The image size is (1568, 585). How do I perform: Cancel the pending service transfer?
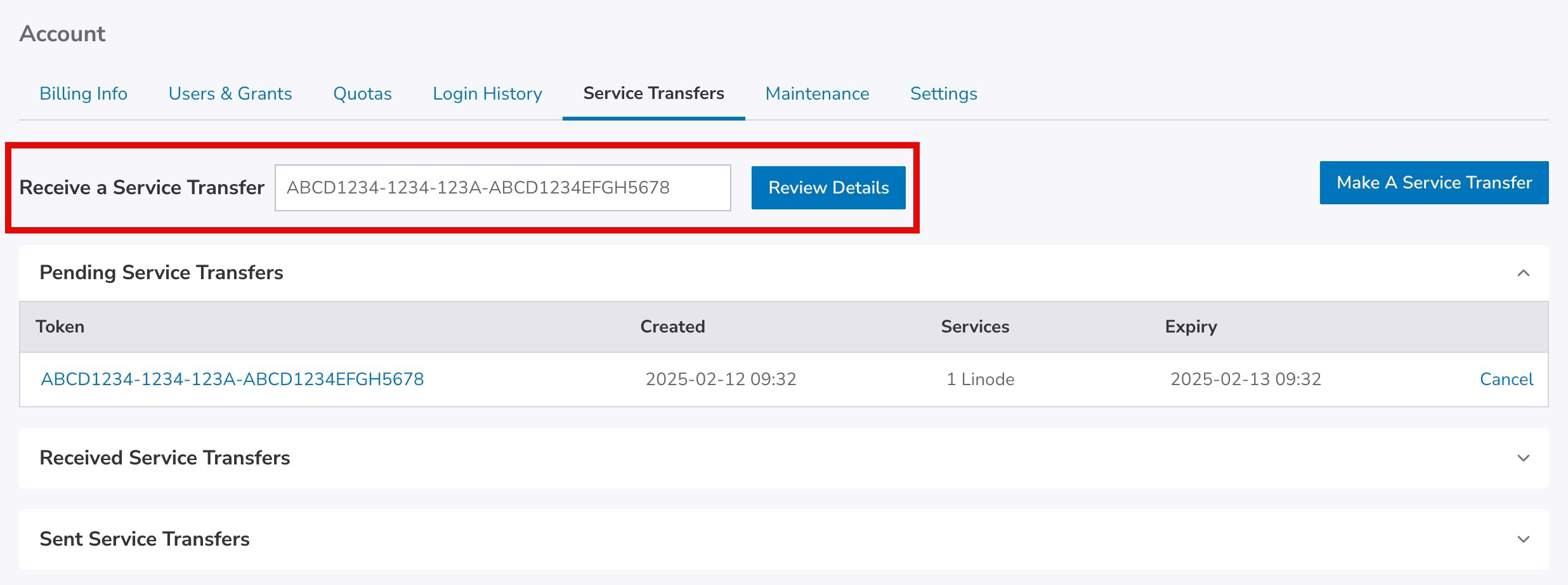1506,379
